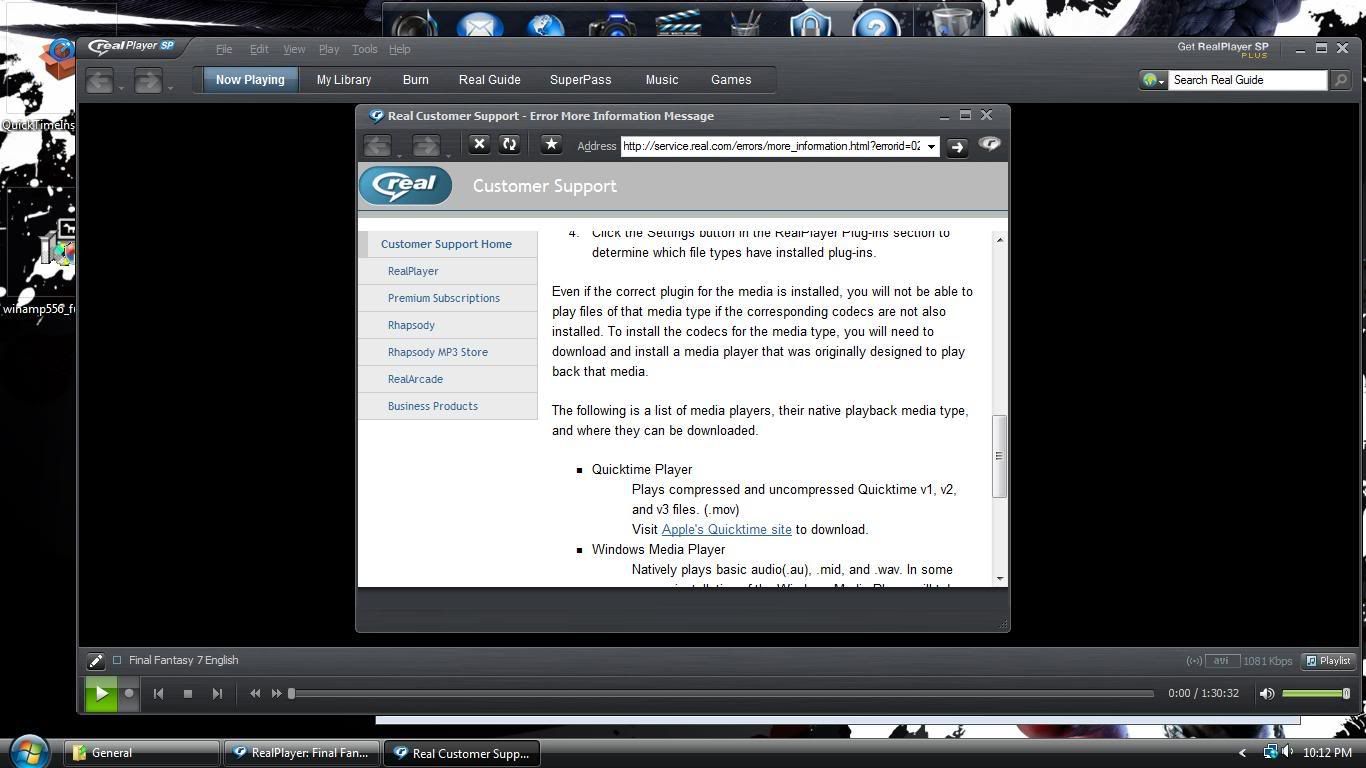Switch to the Burn tab
This screenshot has width=1366, height=768.
[416, 80]
